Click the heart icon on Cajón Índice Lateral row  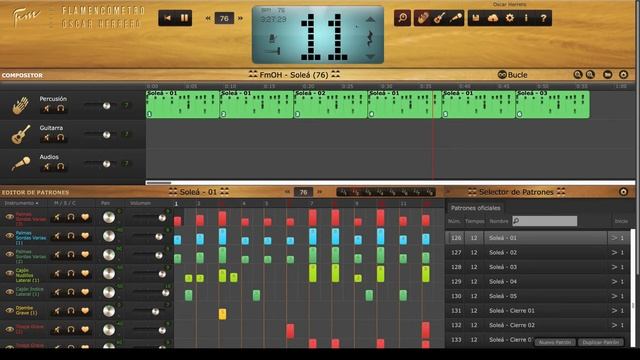coord(85,292)
